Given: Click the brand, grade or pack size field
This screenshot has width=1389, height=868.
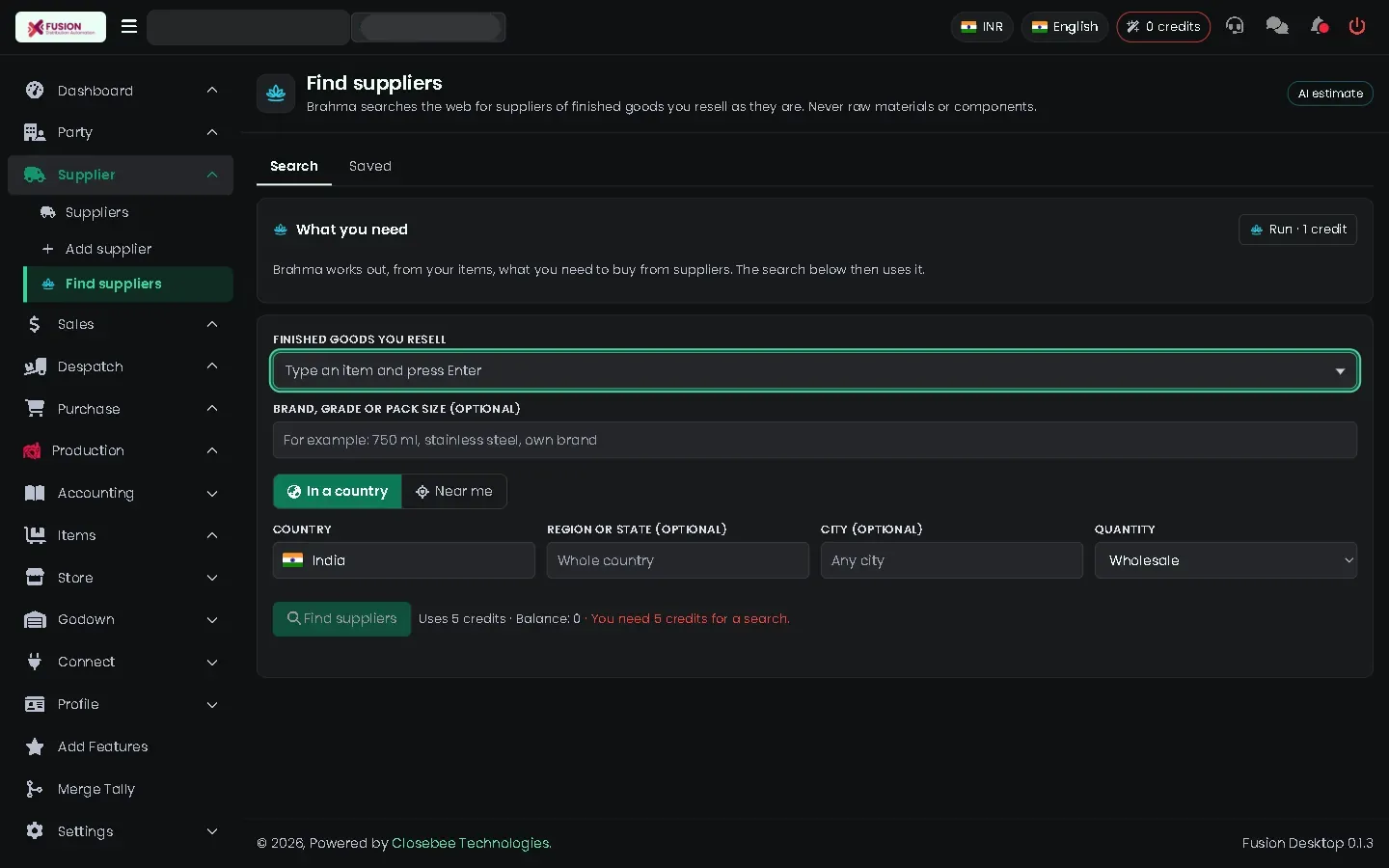Looking at the screenshot, I should (x=815, y=440).
